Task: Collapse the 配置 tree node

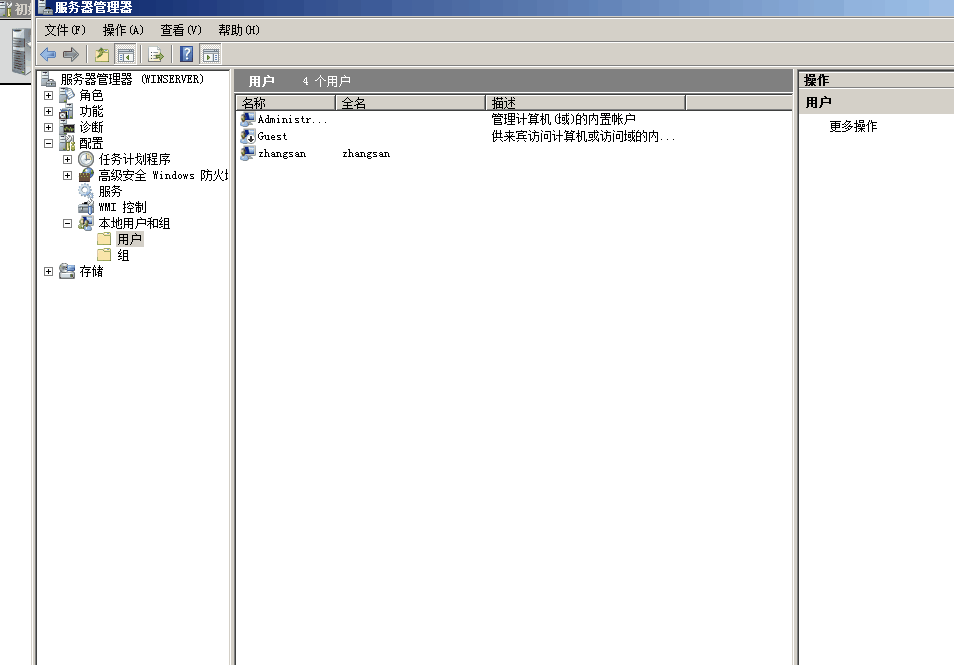Action: [x=49, y=144]
